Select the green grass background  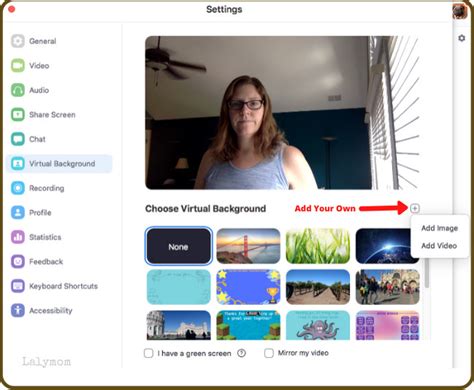click(318, 246)
